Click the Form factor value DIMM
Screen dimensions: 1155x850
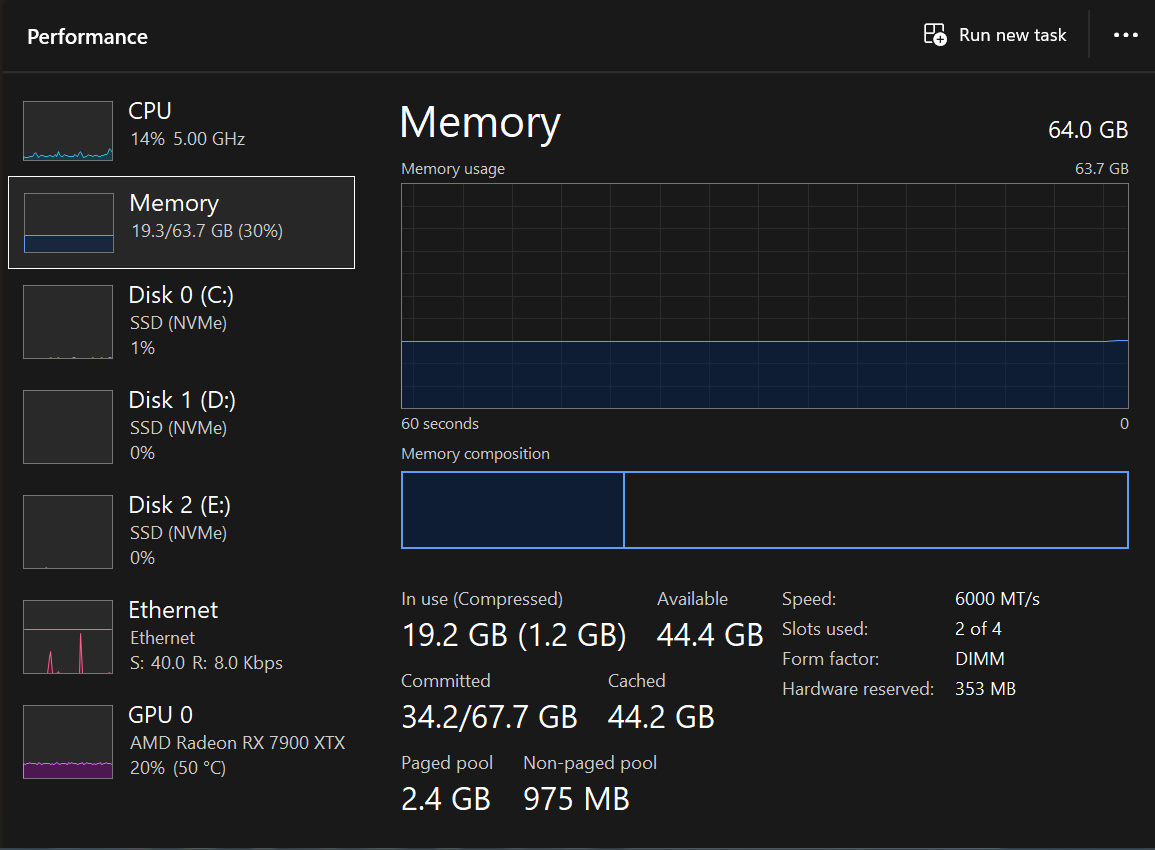pyautogui.click(x=980, y=658)
